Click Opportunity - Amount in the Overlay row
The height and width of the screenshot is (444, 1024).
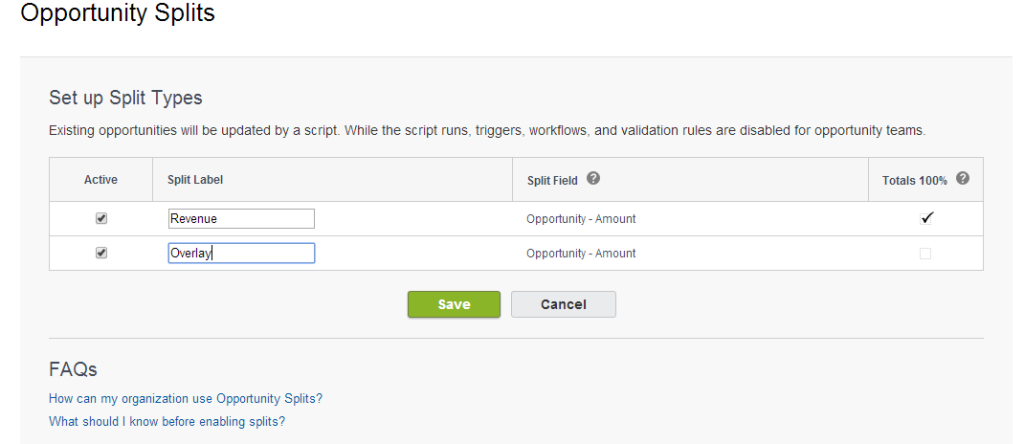click(x=581, y=253)
